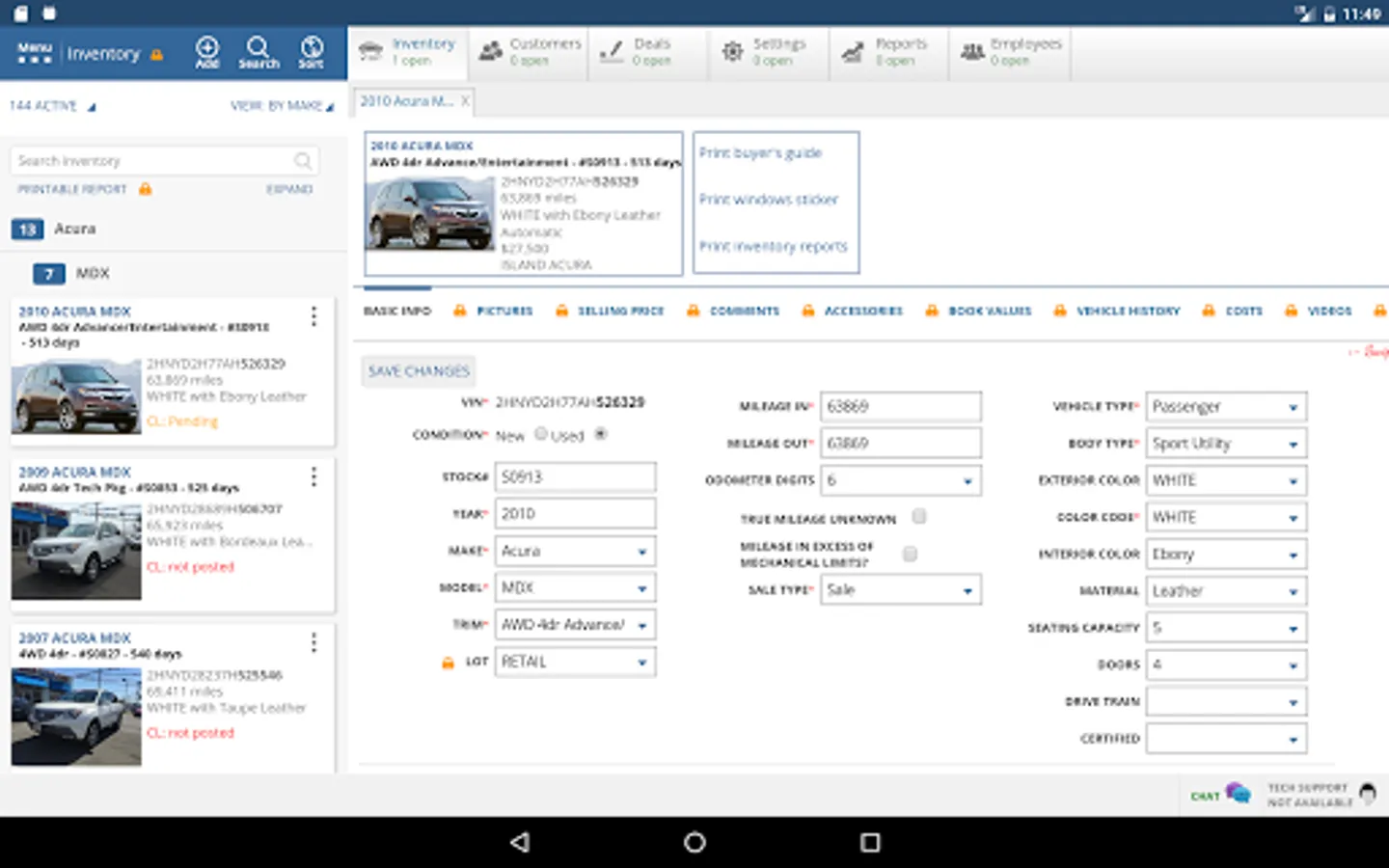The width and height of the screenshot is (1389, 868).
Task: Open the Inventory module tab
Action: (408, 52)
